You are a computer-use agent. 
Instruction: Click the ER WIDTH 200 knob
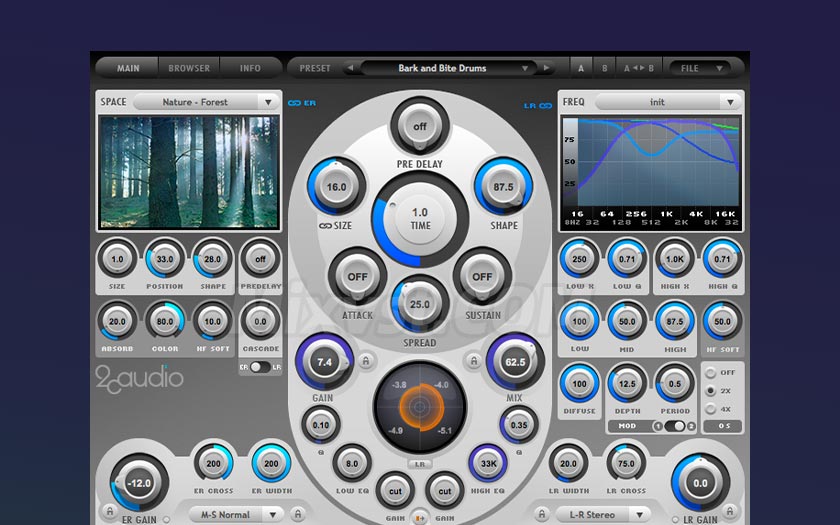coord(271,463)
